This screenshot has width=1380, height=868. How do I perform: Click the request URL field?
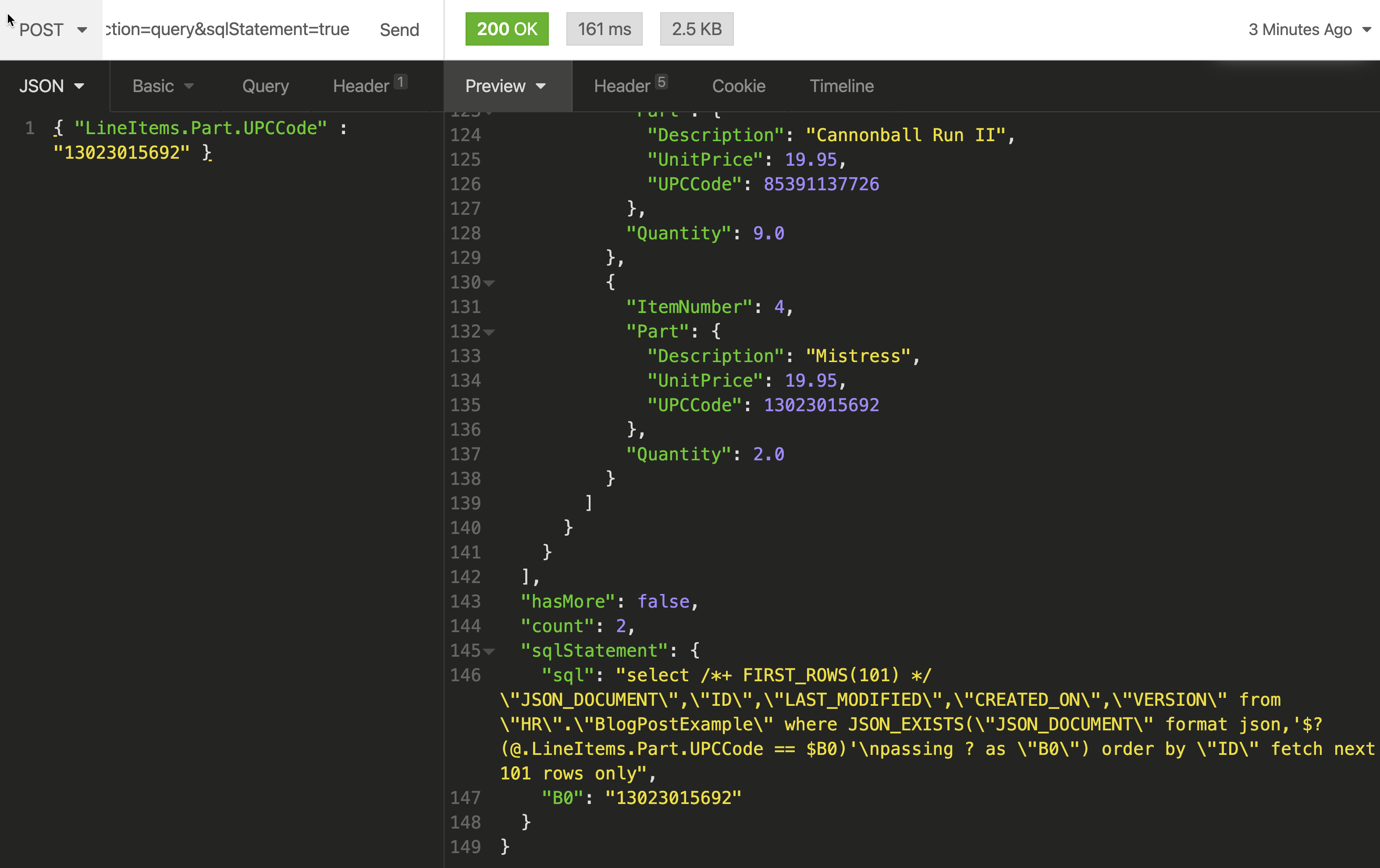(x=228, y=29)
